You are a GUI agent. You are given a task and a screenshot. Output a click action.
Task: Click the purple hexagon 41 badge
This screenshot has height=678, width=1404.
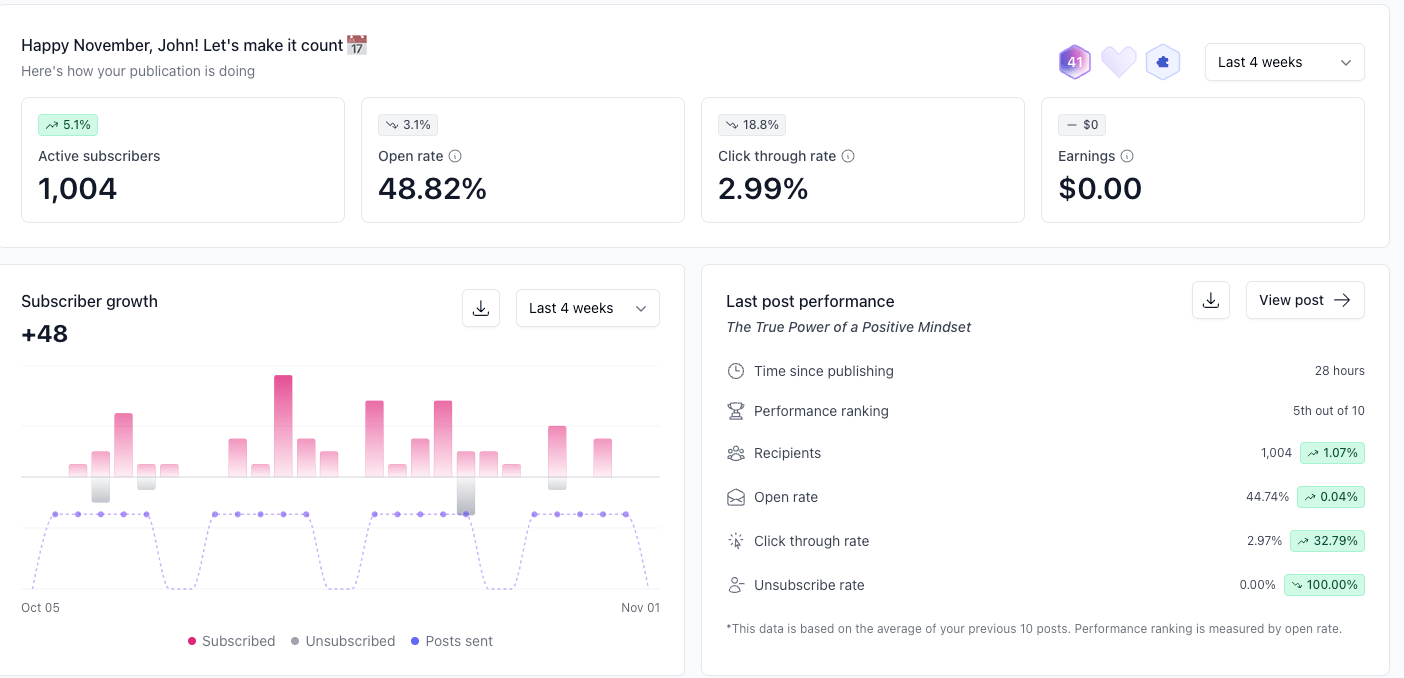[x=1075, y=62]
